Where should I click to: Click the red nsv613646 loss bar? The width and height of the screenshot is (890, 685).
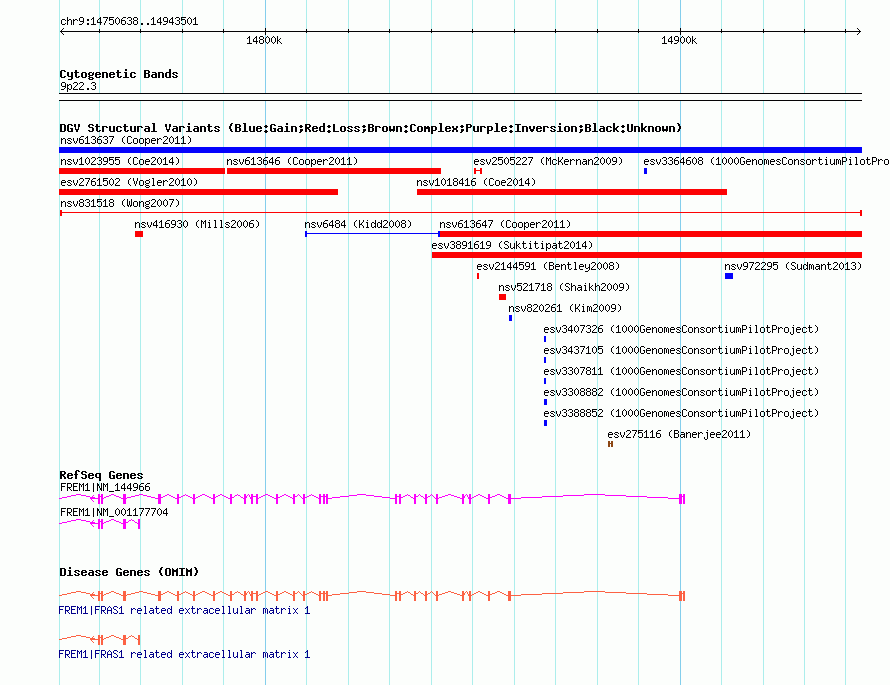(334, 171)
